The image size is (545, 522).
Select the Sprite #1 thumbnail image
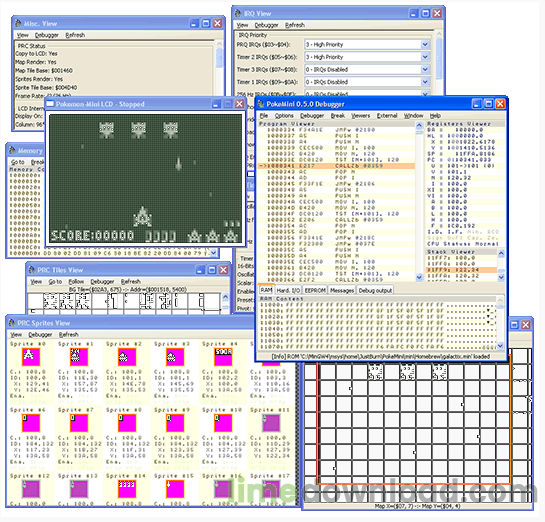[x=79, y=357]
